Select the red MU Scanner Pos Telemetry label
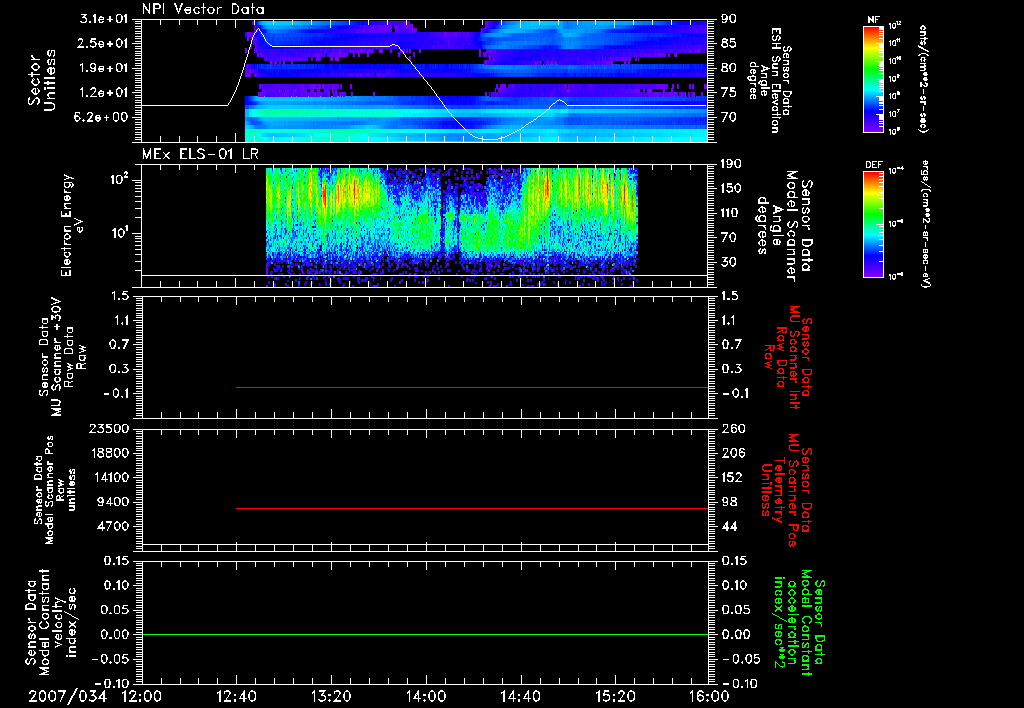Screen dimensions: 1024x708 click(x=787, y=490)
